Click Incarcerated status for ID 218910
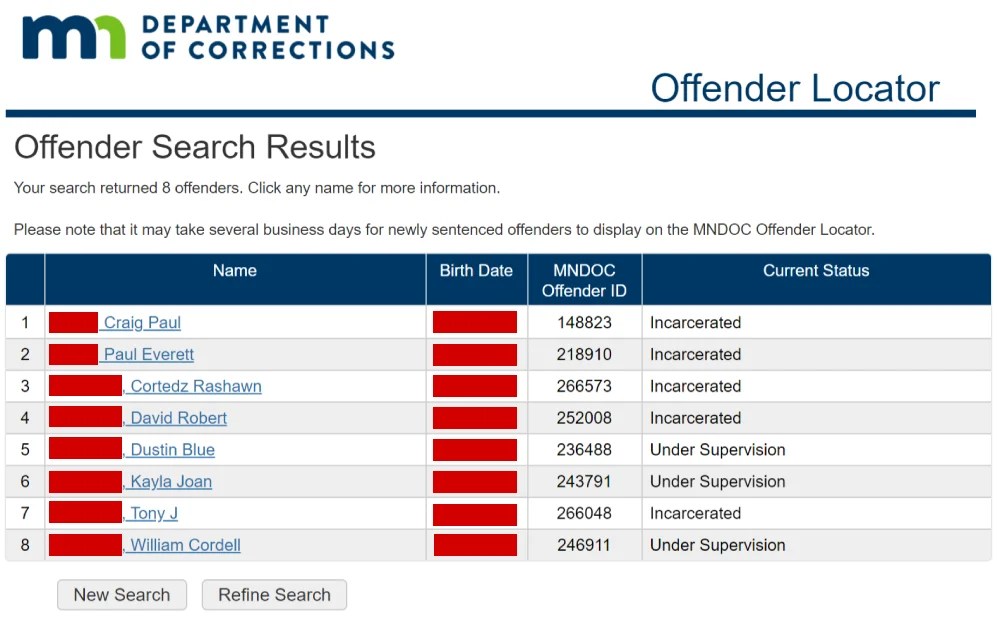The width and height of the screenshot is (1000, 625). [x=695, y=355]
